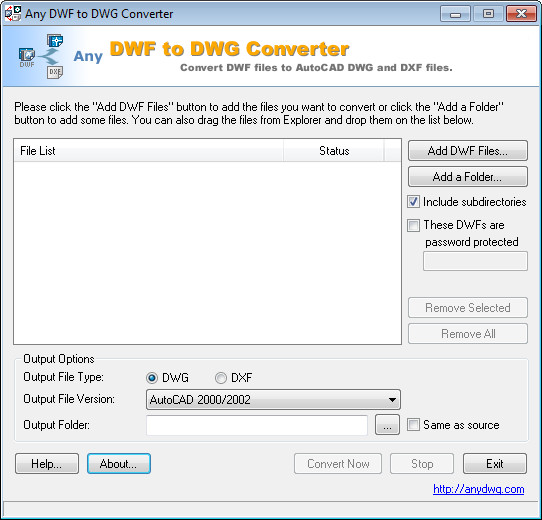Screen dimensions: 542x520
Task: Select the DXF output file type
Action: [x=221, y=378]
